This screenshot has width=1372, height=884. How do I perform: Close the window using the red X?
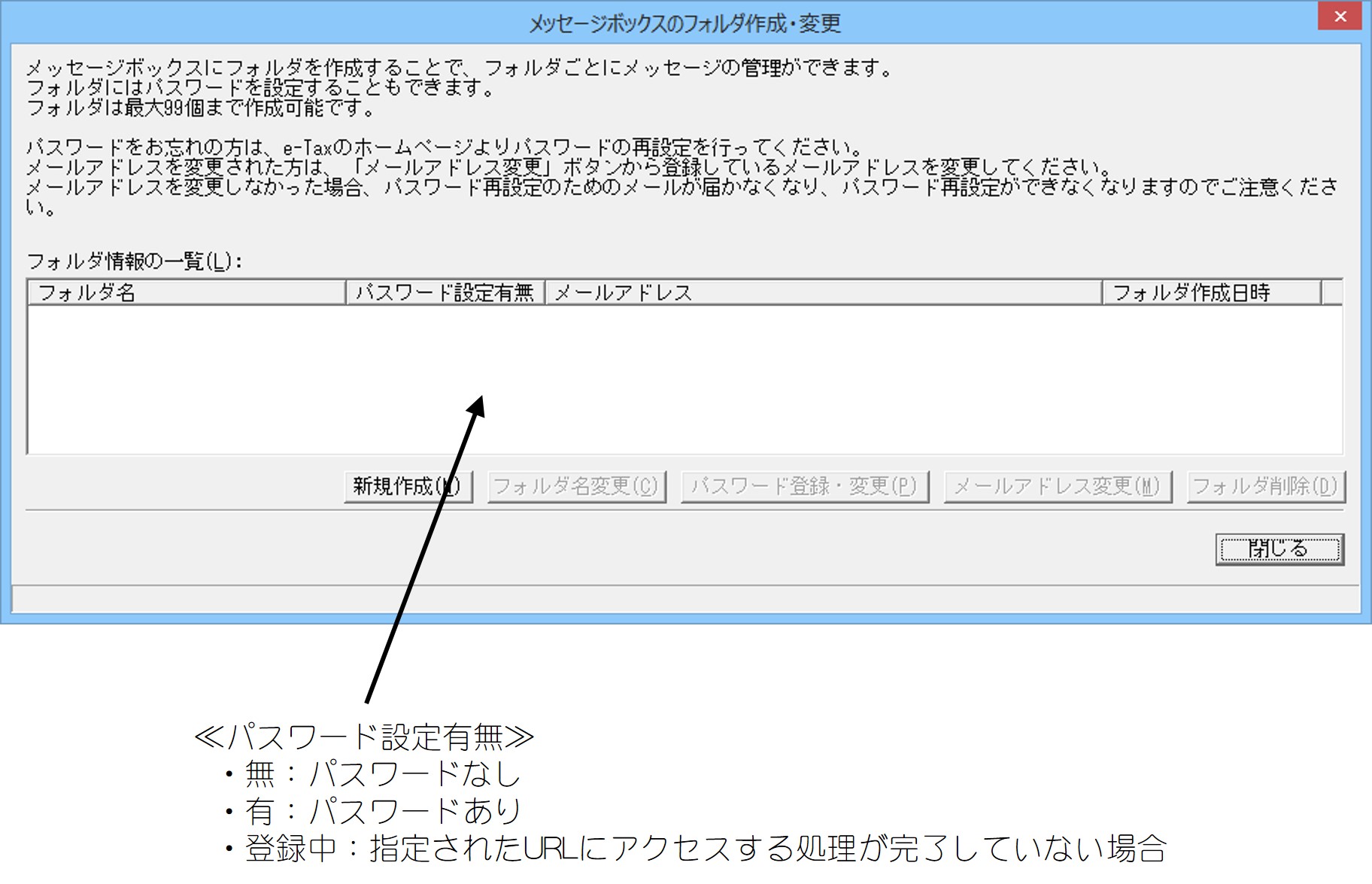(1340, 17)
